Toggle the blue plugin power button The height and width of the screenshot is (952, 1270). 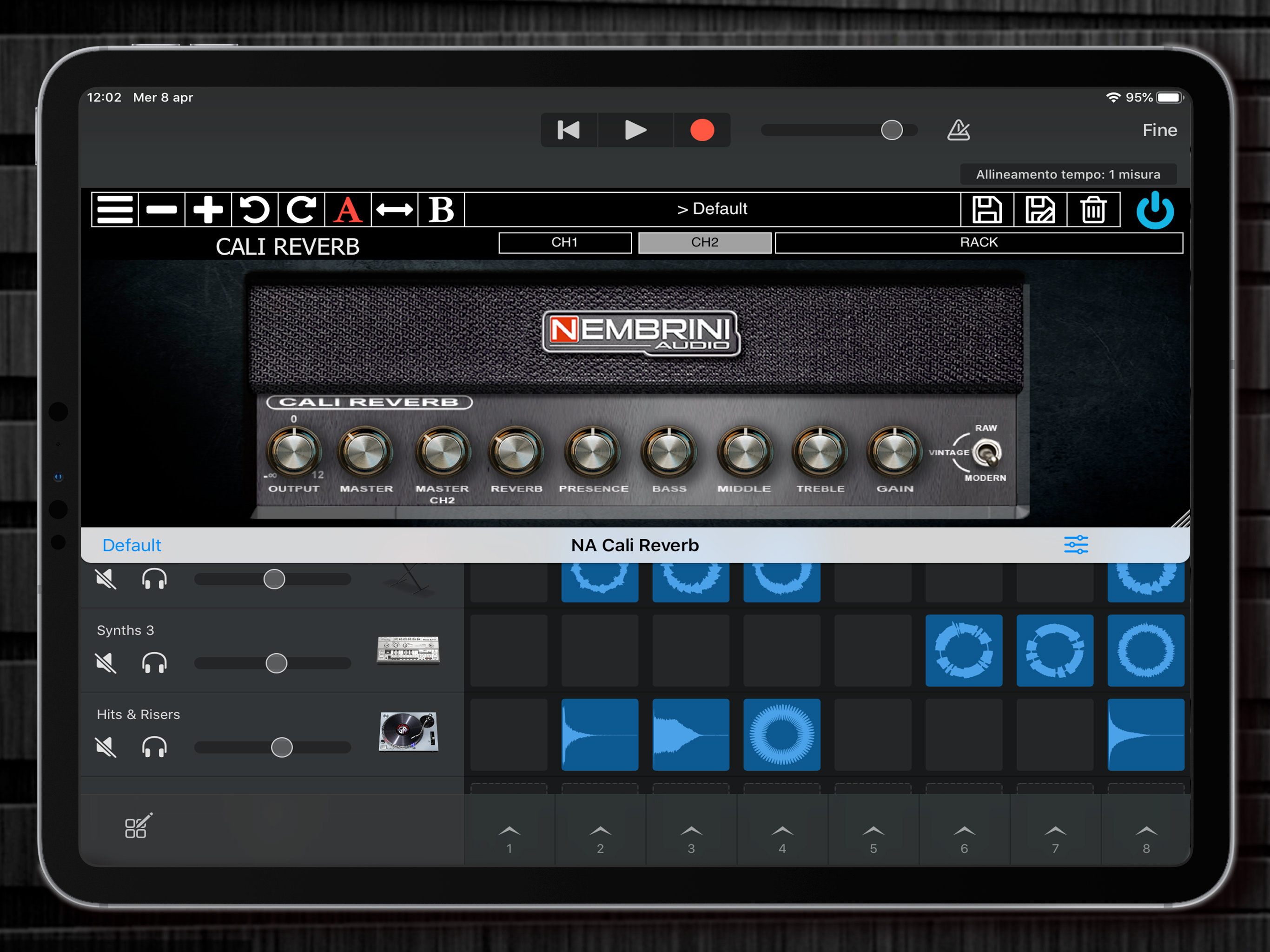click(x=1155, y=210)
